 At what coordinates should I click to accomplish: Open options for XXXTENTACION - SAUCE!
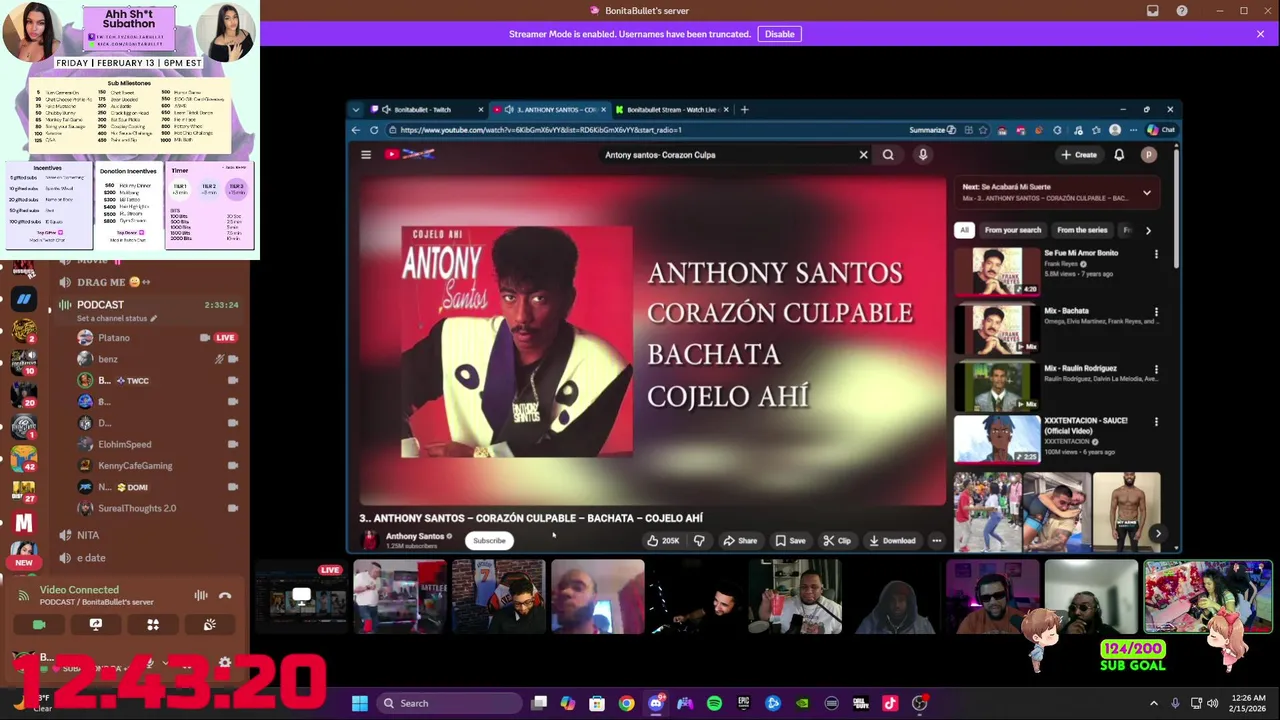(1156, 422)
